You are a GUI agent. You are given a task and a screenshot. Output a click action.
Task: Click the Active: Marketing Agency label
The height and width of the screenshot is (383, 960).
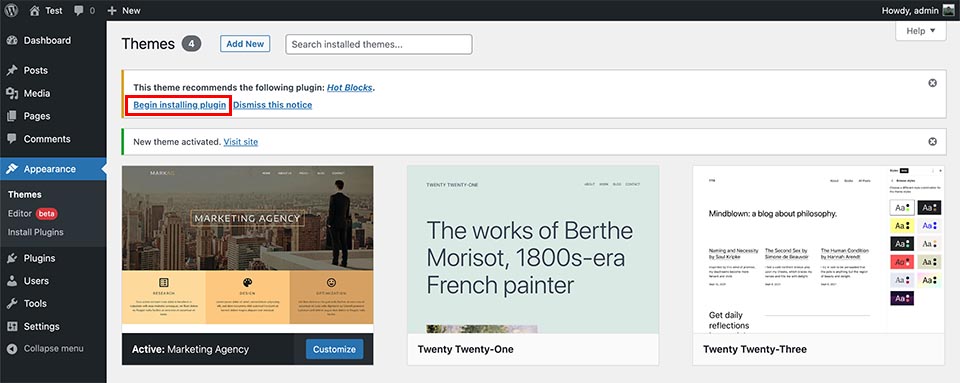tap(190, 349)
